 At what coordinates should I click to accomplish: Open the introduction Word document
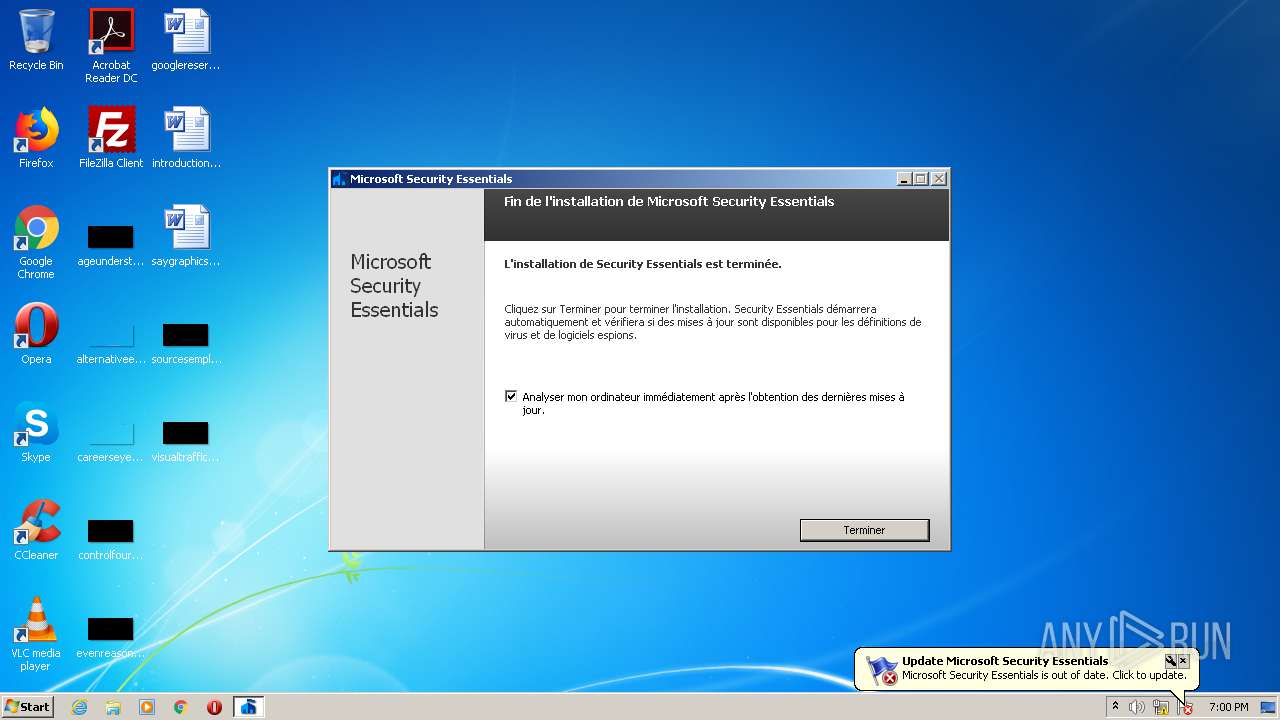pyautogui.click(x=186, y=138)
